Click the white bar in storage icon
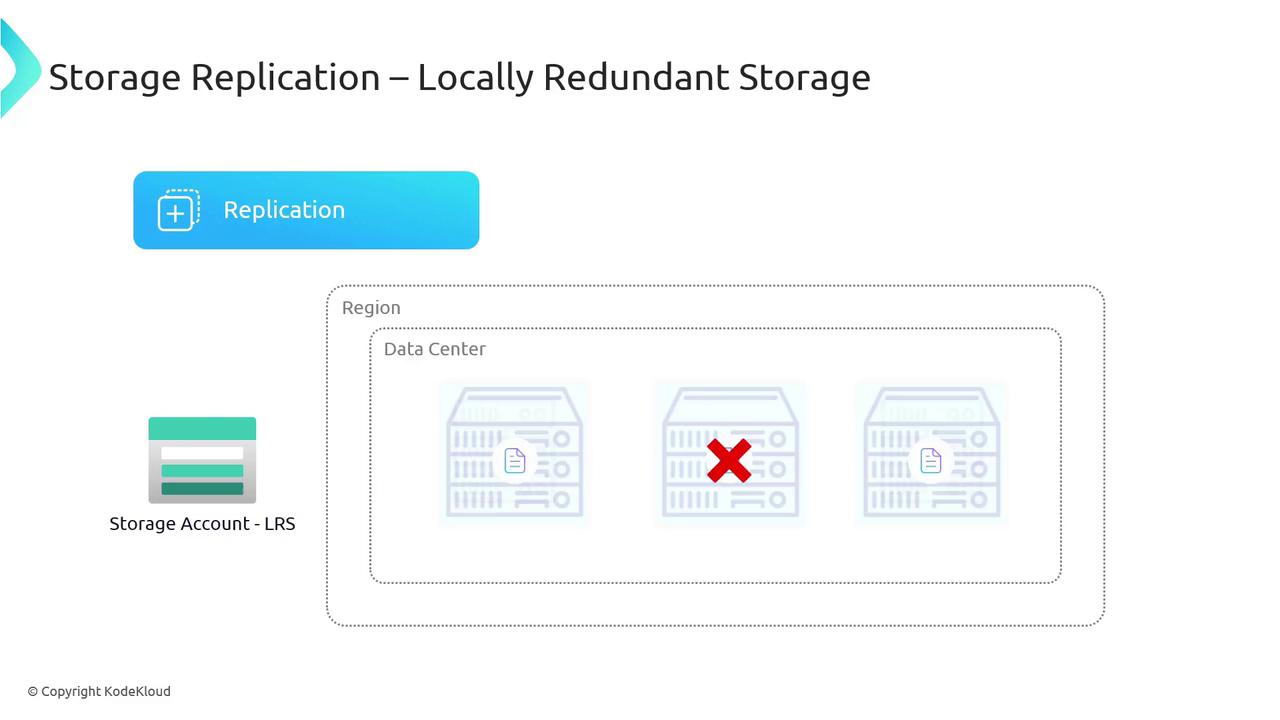This screenshot has height=720, width=1280. pos(202,453)
